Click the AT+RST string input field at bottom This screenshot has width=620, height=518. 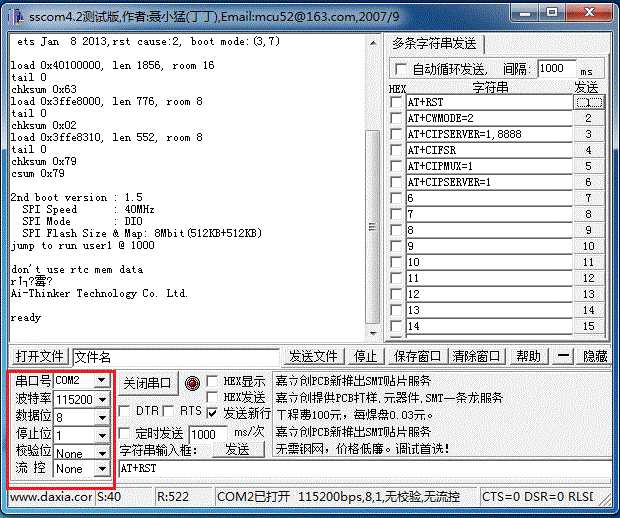pos(365,469)
